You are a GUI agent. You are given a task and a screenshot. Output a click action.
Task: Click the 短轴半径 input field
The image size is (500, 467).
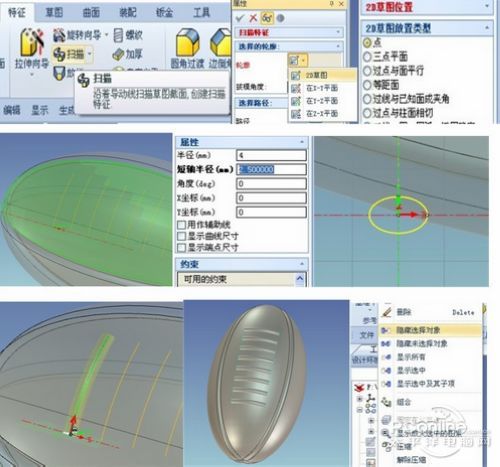point(271,169)
